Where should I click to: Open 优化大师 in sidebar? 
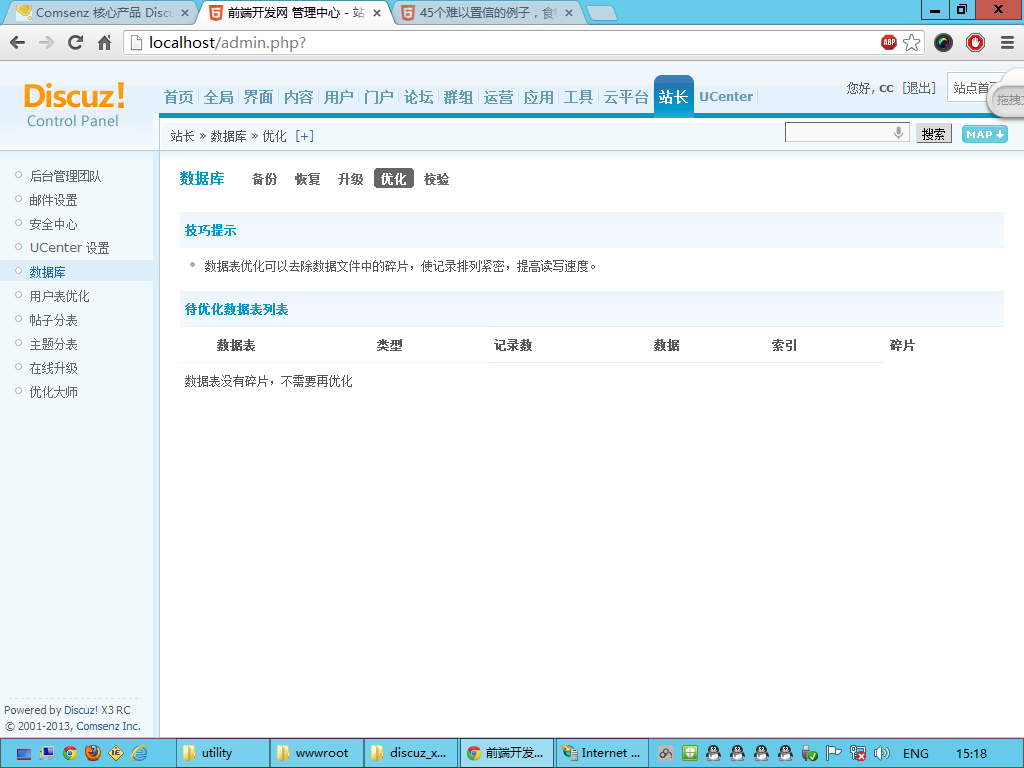click(54, 392)
